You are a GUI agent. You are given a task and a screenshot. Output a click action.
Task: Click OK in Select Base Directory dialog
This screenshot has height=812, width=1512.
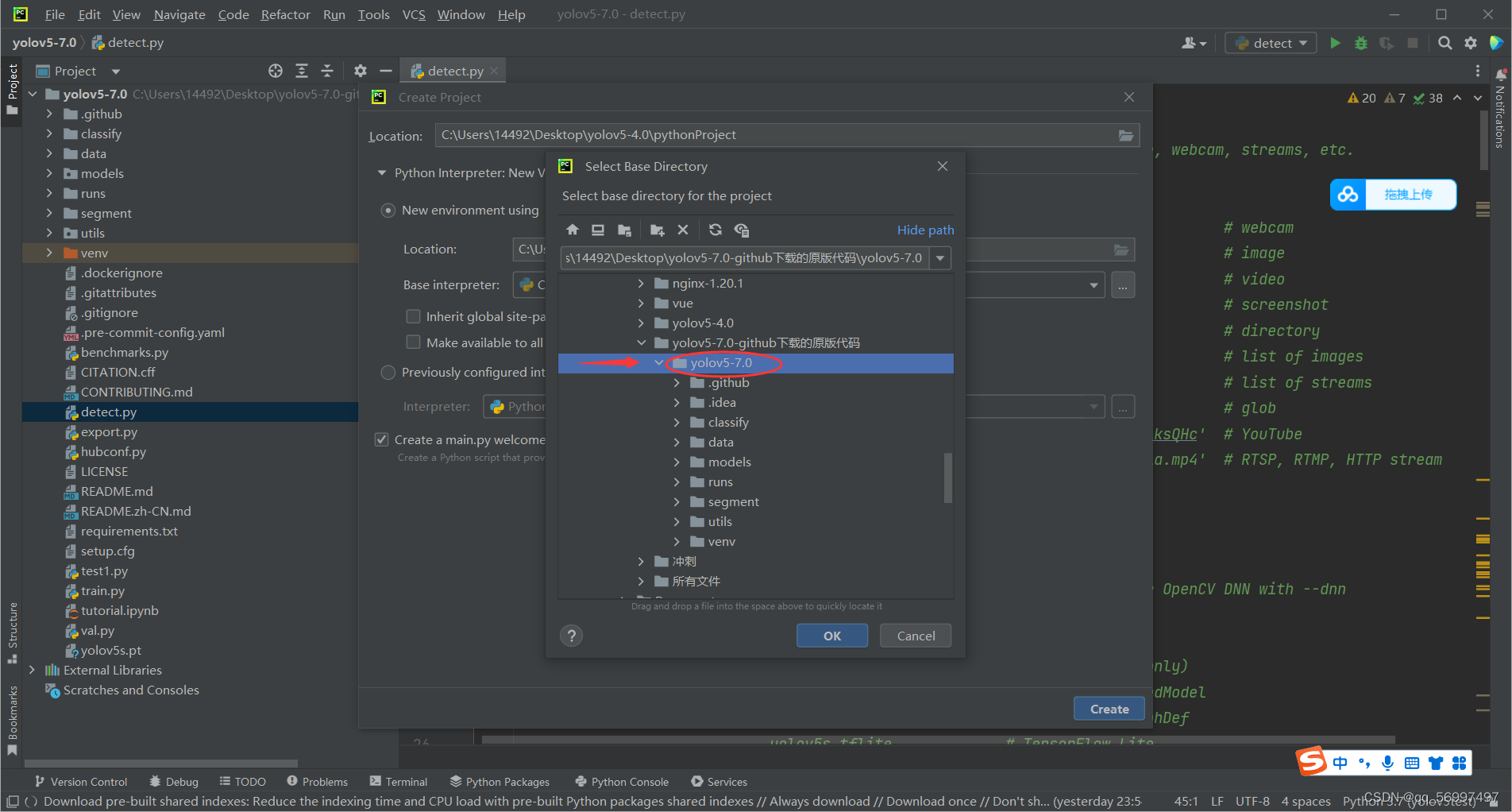[832, 636]
